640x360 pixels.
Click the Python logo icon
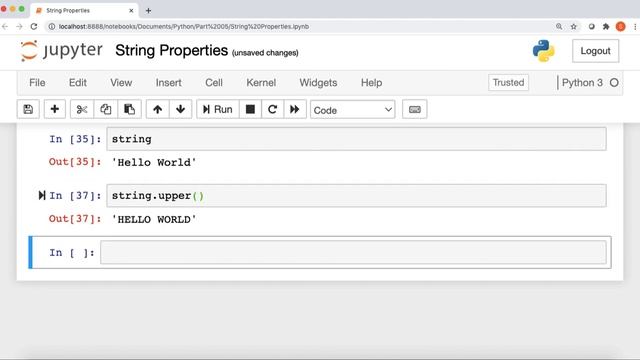[544, 51]
